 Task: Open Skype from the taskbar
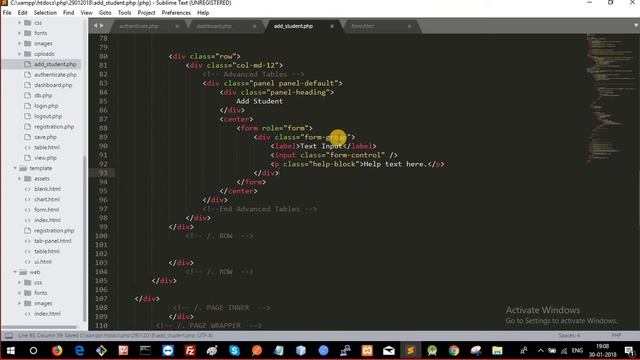[x=234, y=351]
